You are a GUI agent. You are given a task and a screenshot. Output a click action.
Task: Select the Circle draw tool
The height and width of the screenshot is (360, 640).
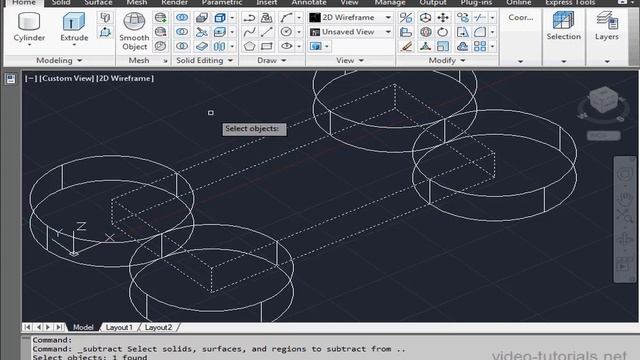[286, 32]
